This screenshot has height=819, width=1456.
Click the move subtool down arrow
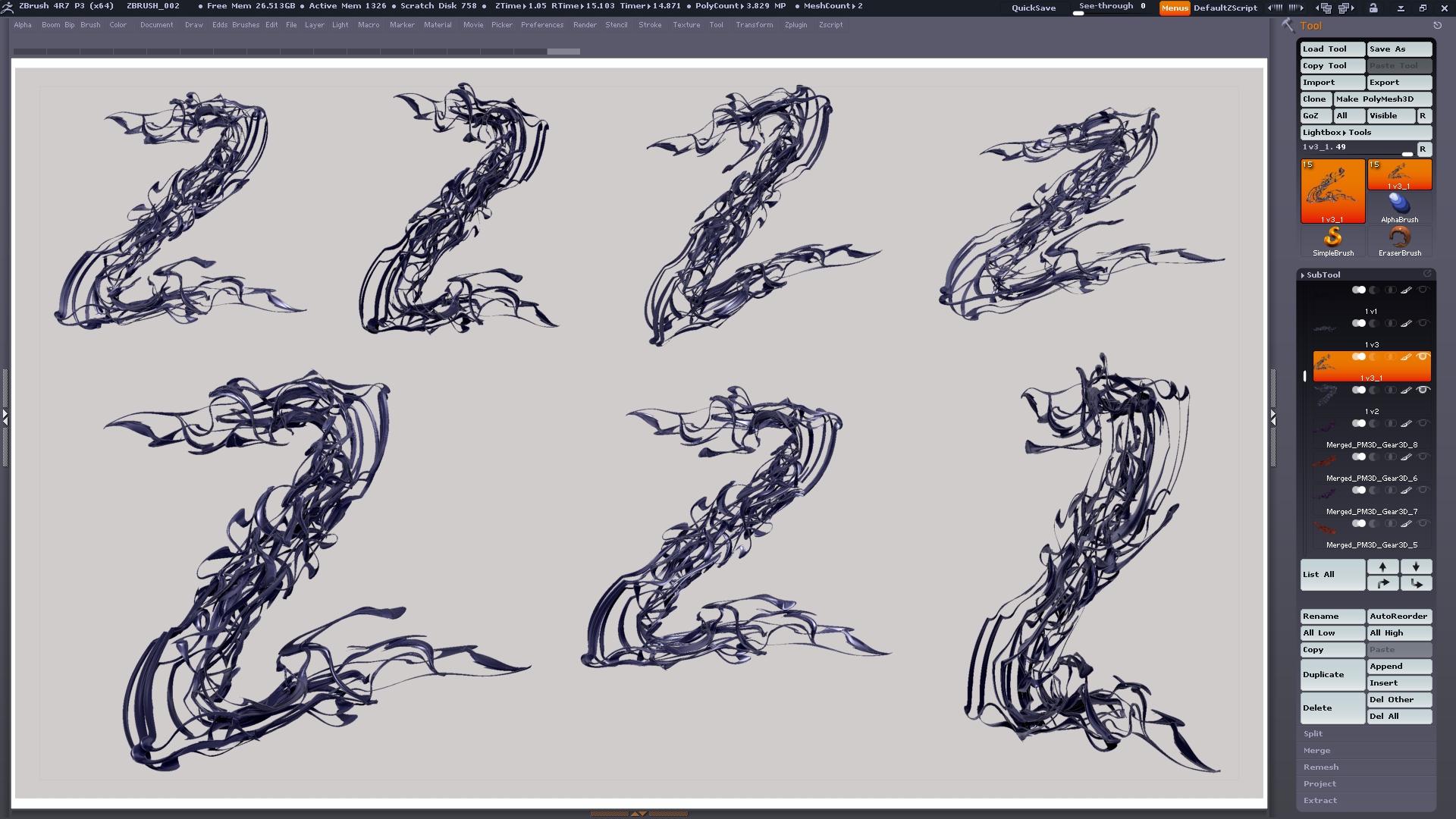point(1416,566)
